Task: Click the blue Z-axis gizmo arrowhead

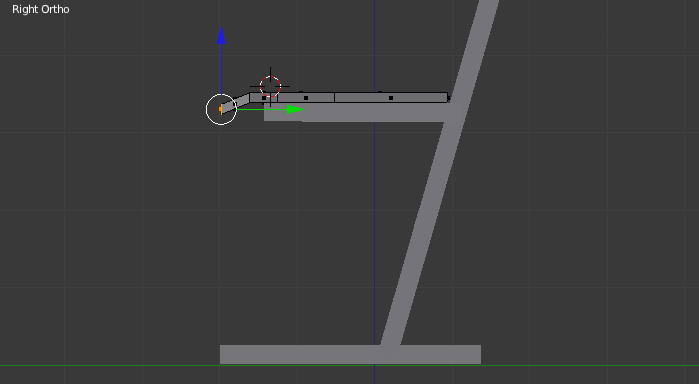Action: click(221, 36)
